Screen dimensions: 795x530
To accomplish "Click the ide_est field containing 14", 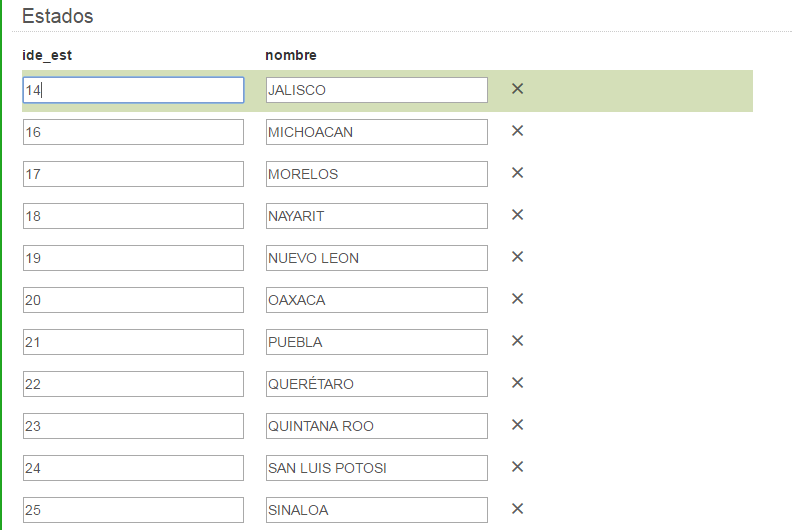I will (x=133, y=90).
